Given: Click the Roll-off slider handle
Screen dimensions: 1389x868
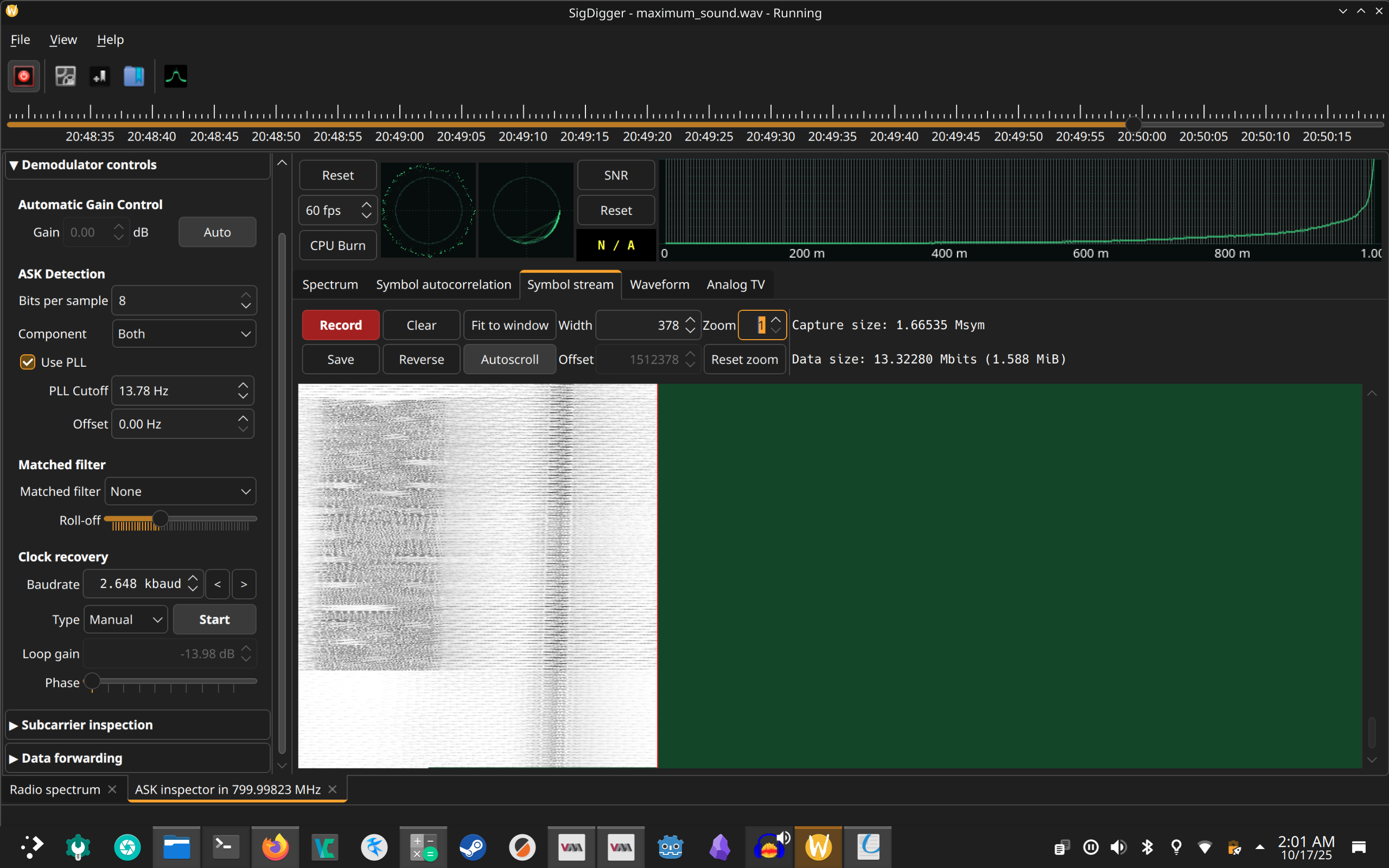Looking at the screenshot, I should (160, 519).
